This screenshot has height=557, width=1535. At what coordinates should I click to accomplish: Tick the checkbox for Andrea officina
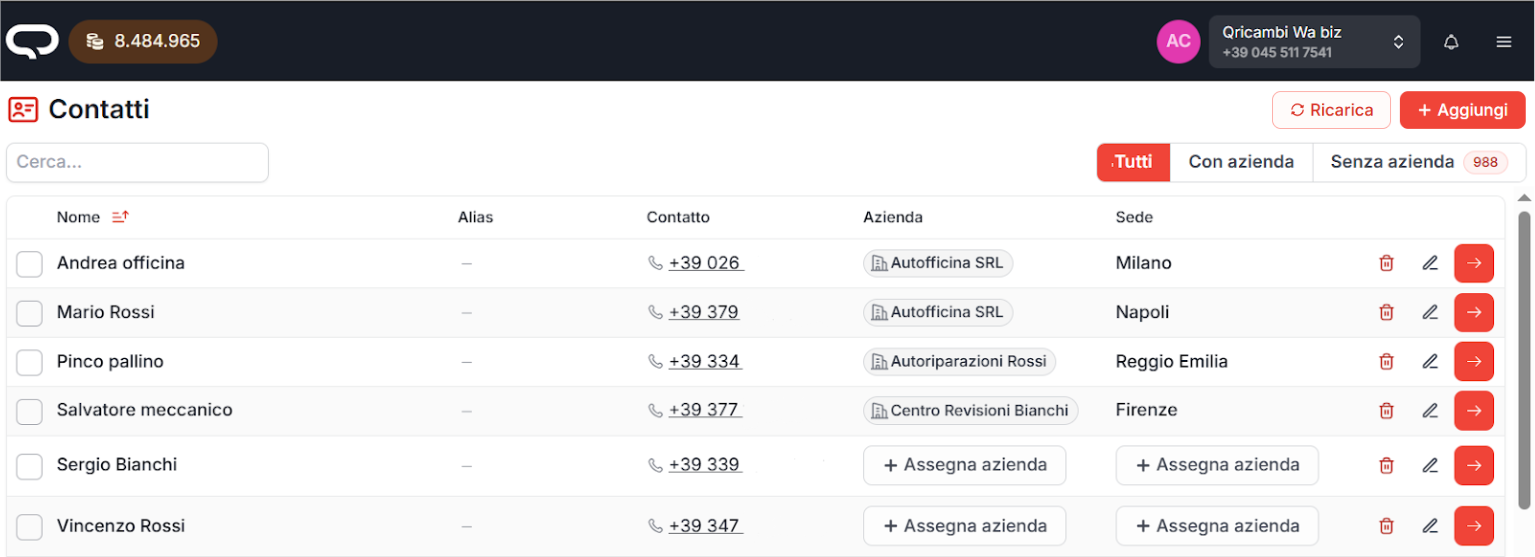[30, 264]
